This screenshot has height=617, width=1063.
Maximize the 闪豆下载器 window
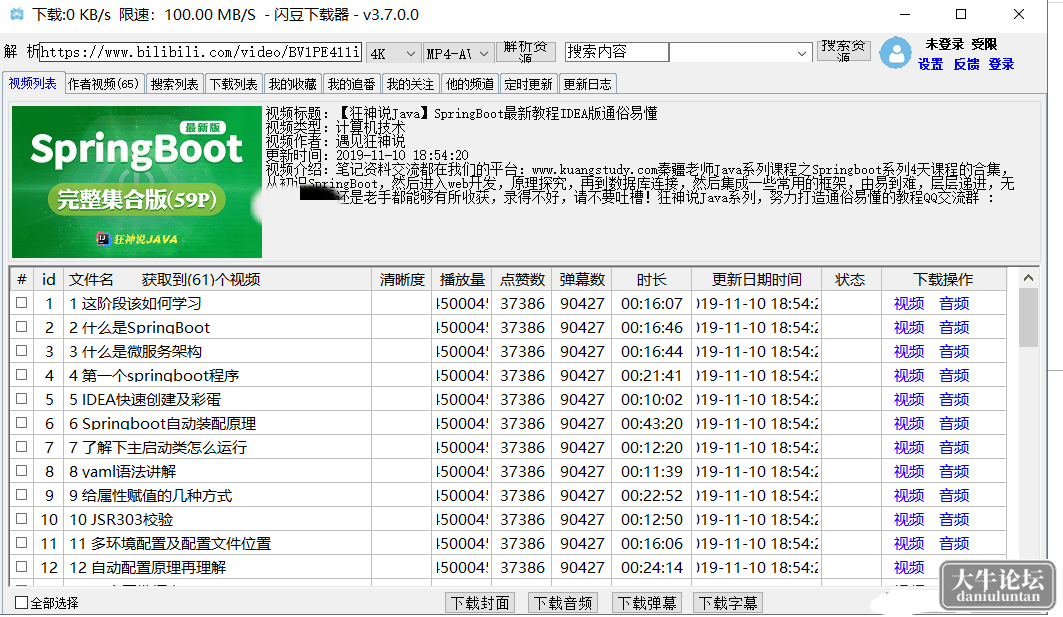pyautogui.click(x=961, y=14)
